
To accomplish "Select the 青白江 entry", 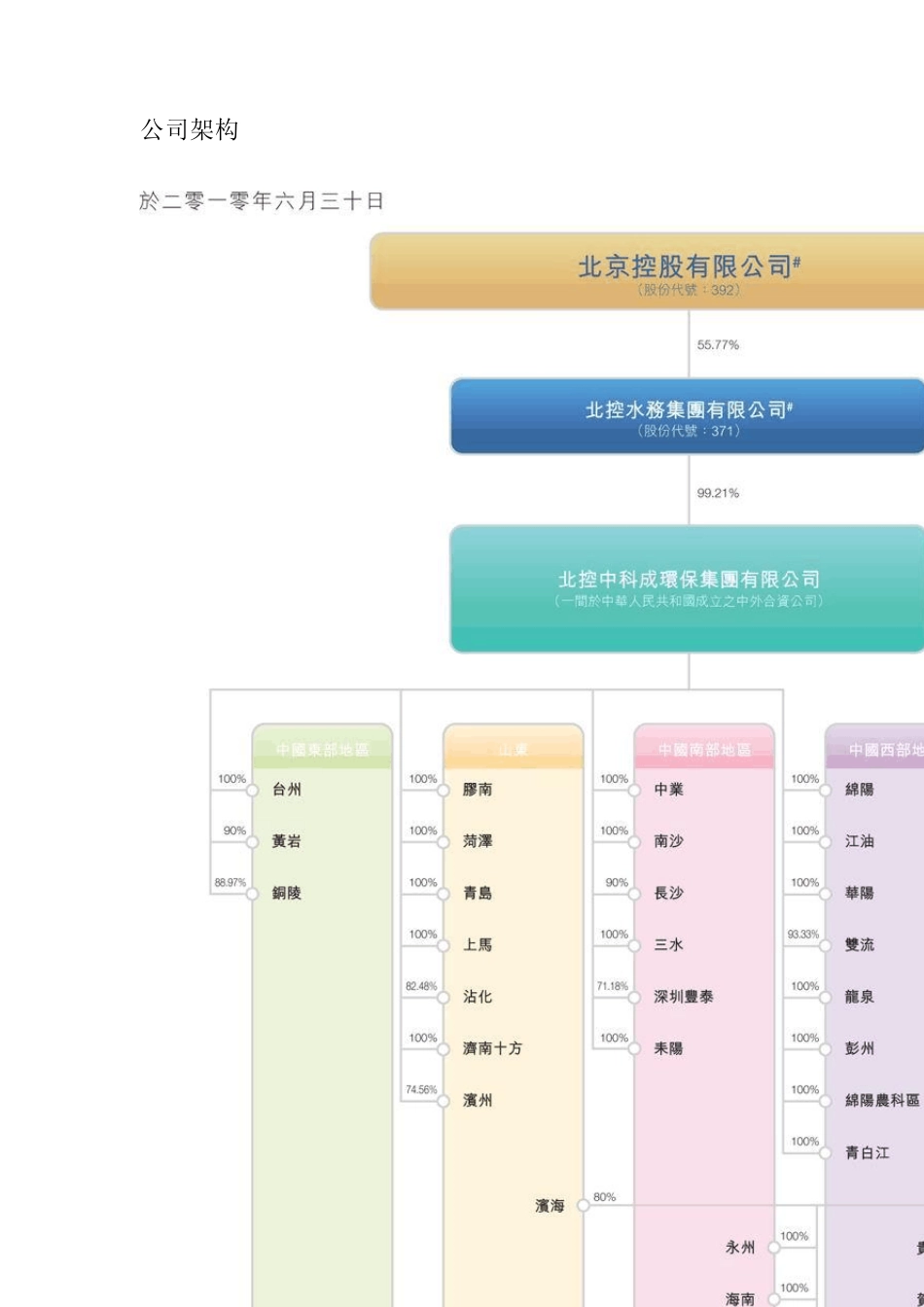I will tap(868, 1152).
